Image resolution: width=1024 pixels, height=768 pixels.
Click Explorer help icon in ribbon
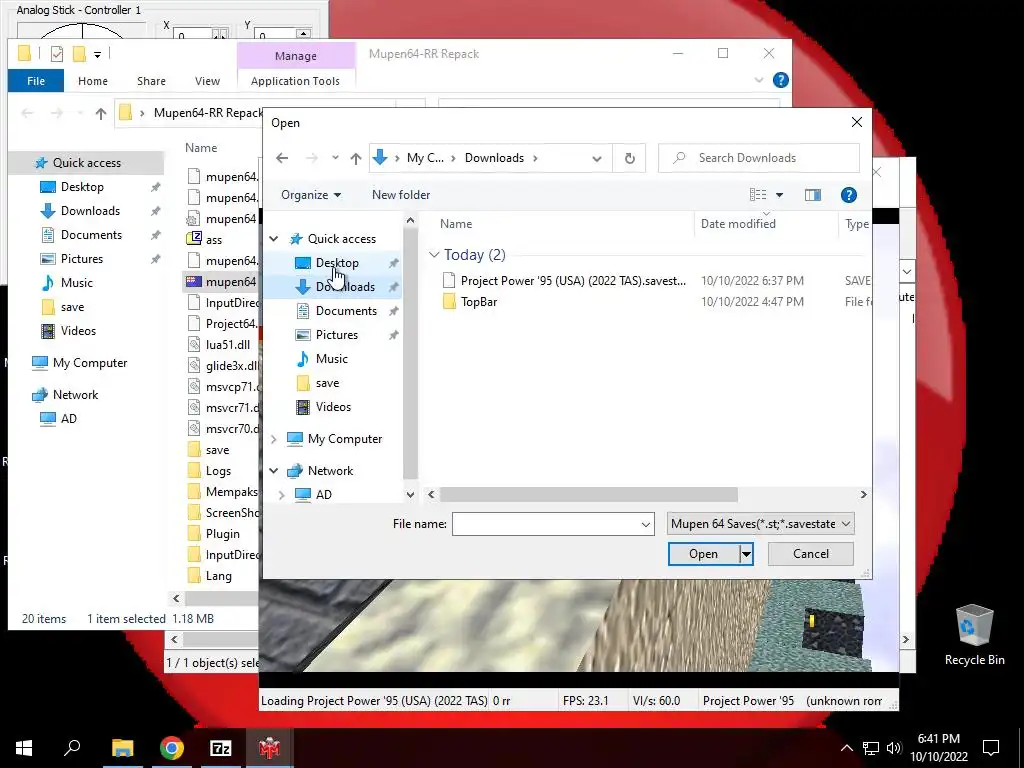[780, 80]
